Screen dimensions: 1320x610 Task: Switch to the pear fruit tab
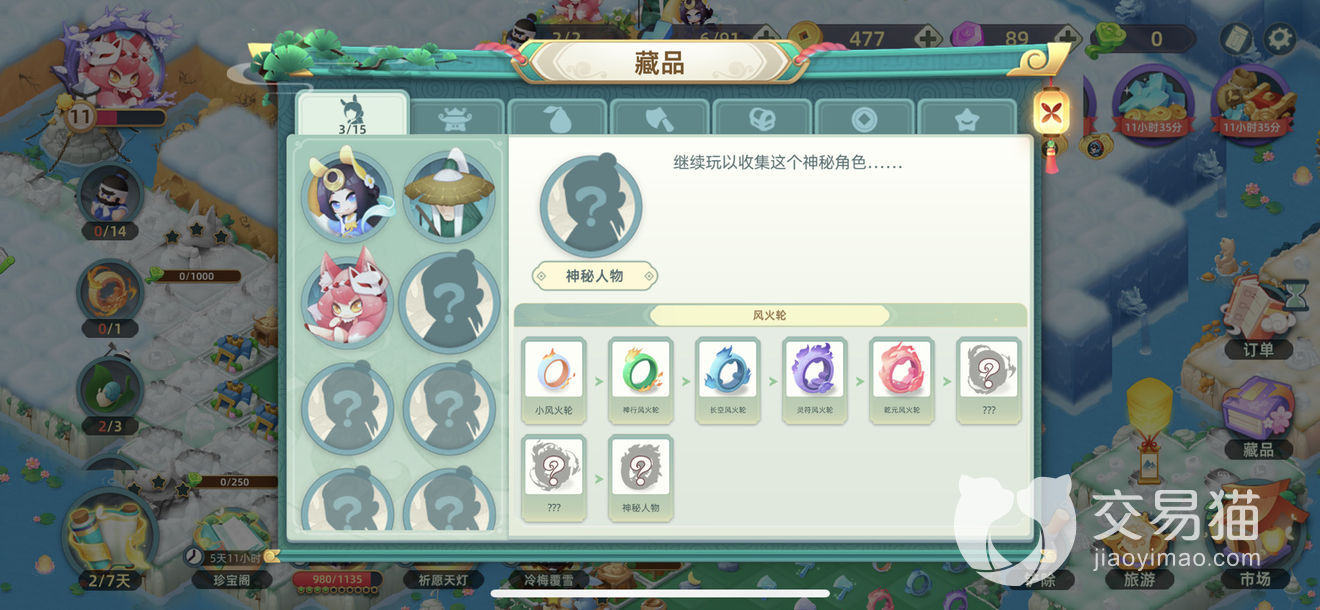(557, 119)
